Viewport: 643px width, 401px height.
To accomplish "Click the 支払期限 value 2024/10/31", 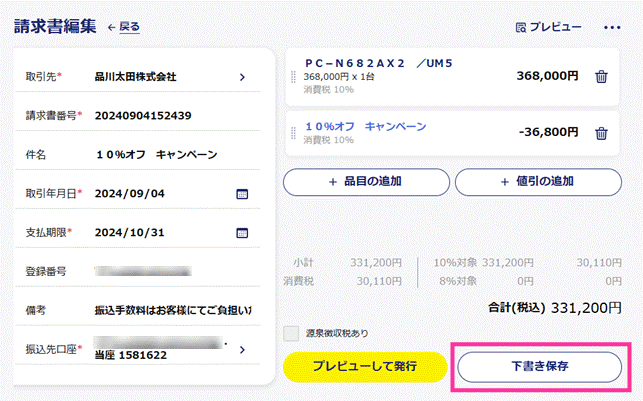I will (130, 232).
